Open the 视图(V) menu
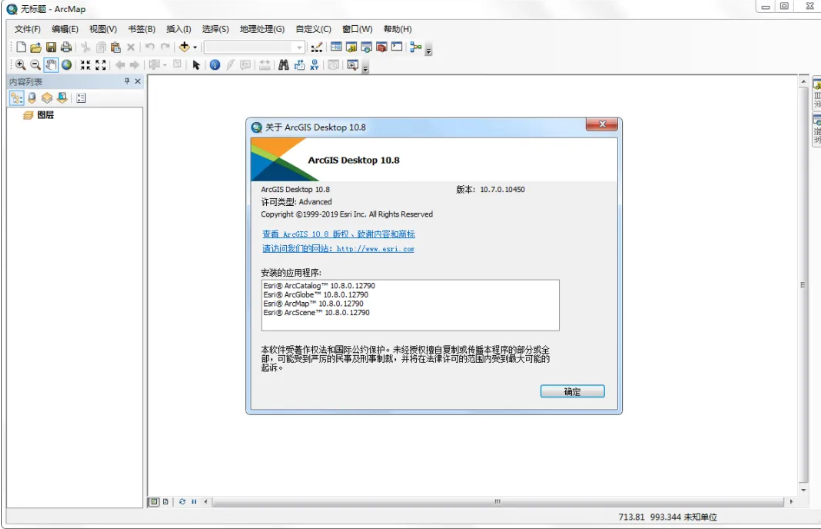821x529 pixels. (103, 29)
